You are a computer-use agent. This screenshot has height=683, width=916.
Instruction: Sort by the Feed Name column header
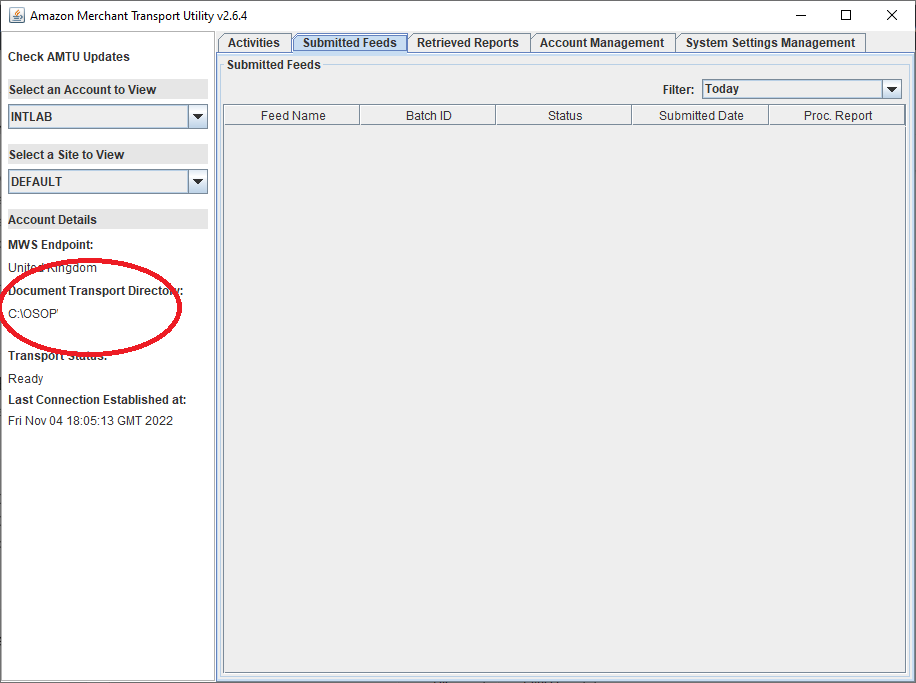click(292, 116)
